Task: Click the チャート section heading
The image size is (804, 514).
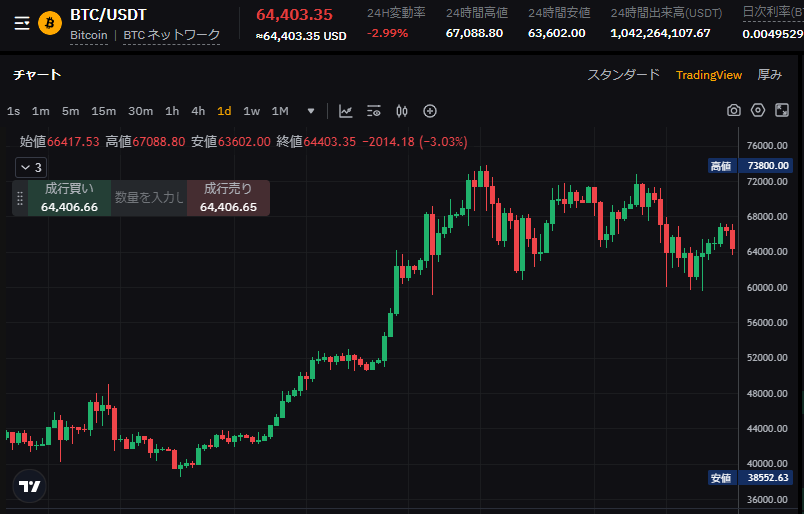Action: click(x=37, y=75)
